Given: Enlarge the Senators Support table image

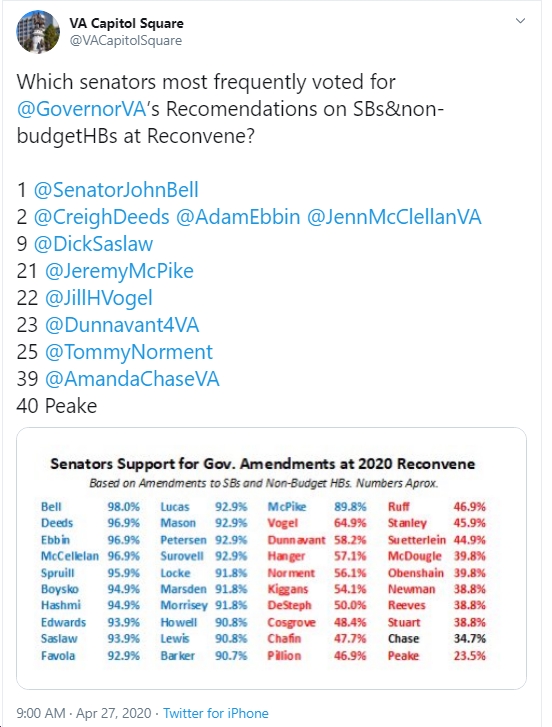Looking at the screenshot, I should [272, 558].
